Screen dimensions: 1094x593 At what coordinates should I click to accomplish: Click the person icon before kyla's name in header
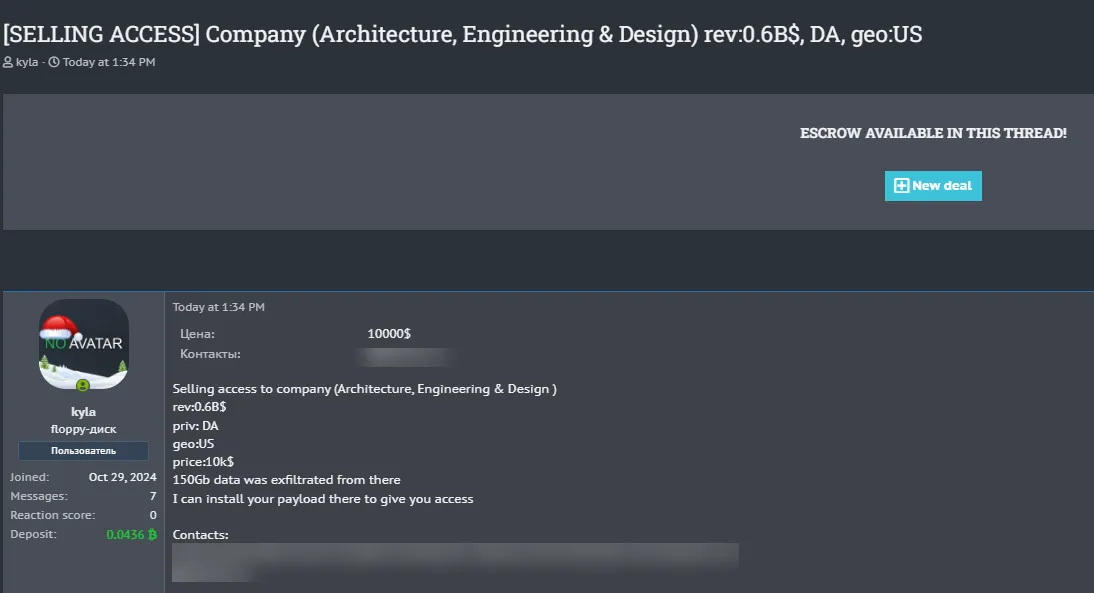click(9, 62)
